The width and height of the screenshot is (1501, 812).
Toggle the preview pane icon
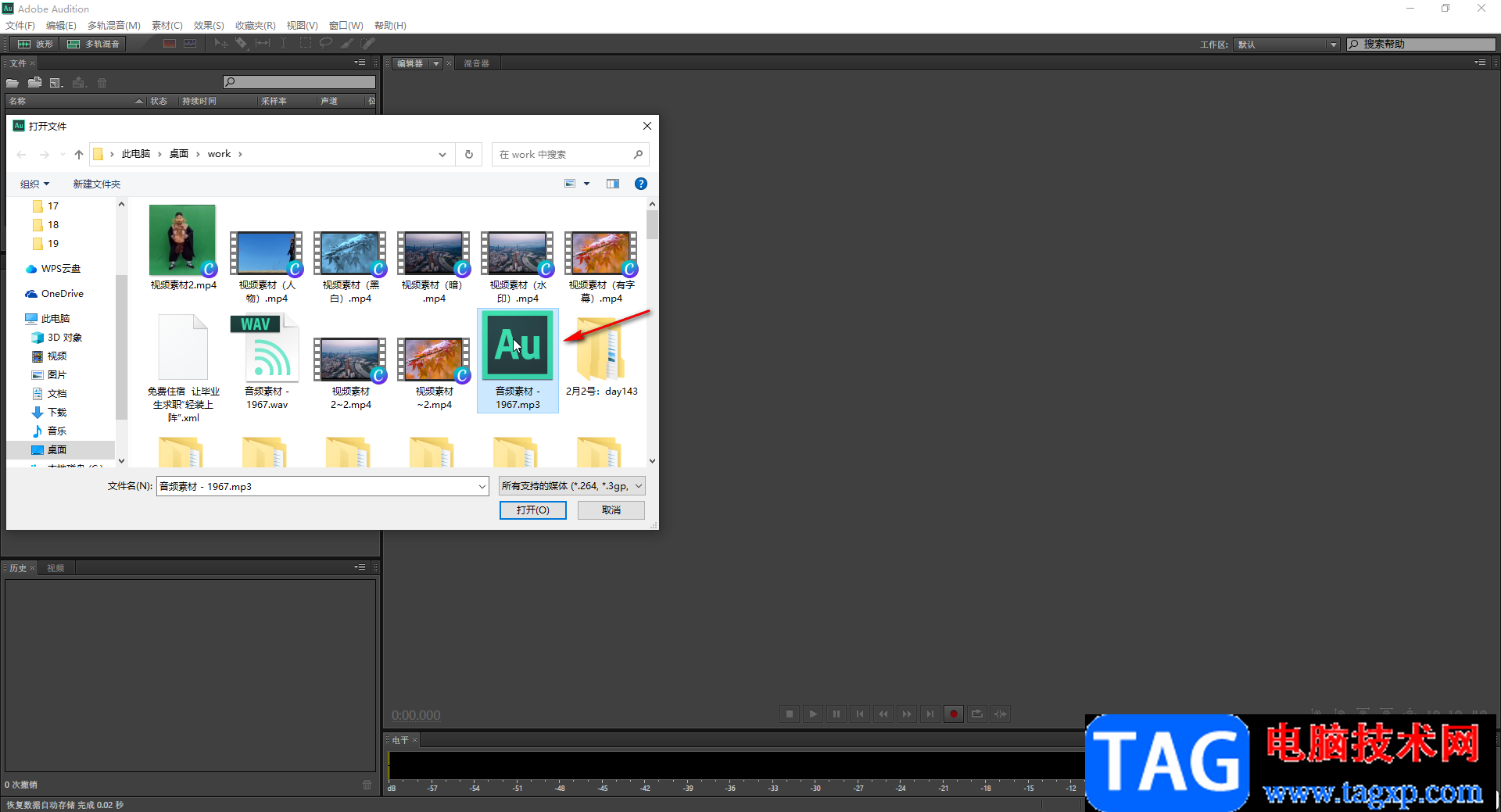click(613, 184)
